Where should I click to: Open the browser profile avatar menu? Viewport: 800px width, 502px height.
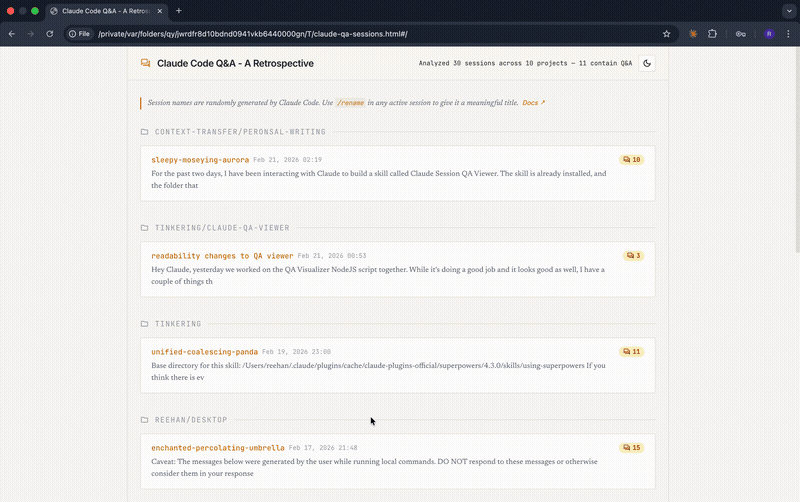click(x=768, y=33)
